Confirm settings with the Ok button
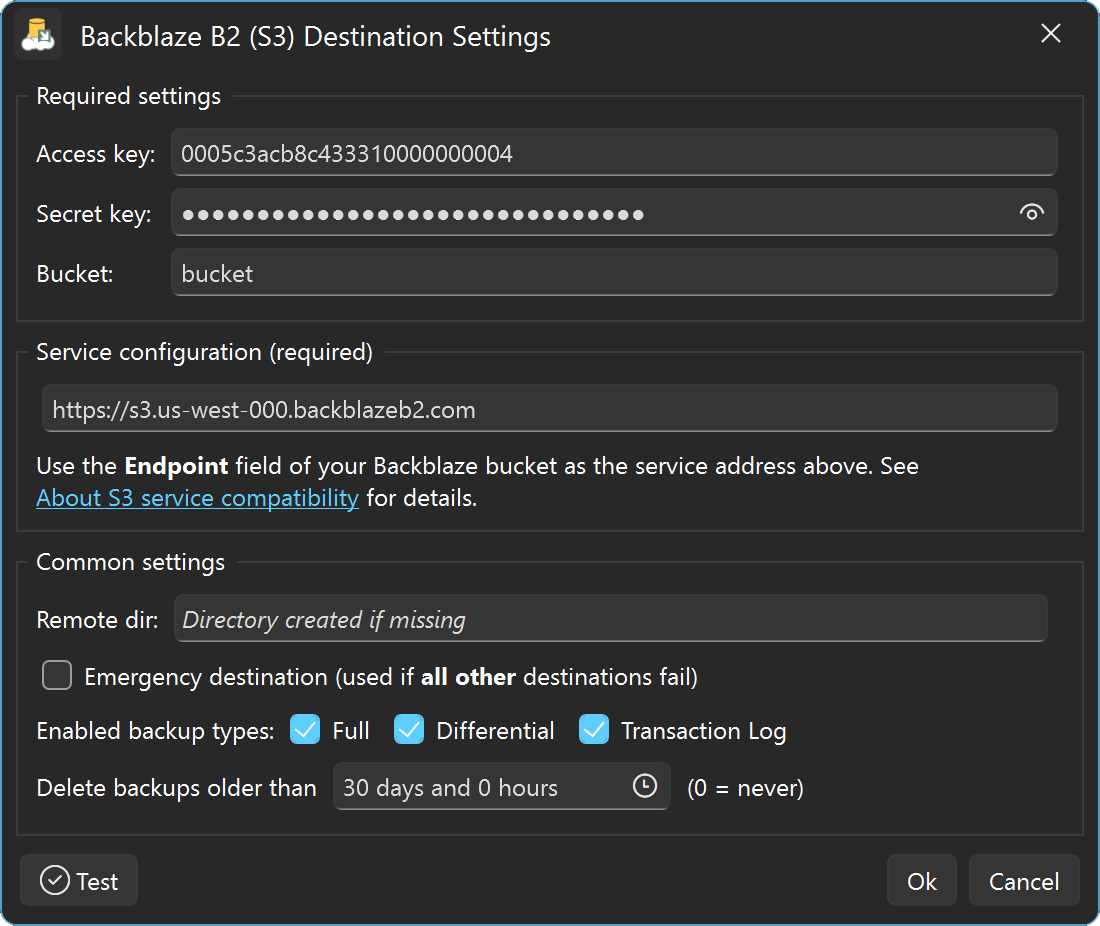The image size is (1100, 926). (x=921, y=880)
